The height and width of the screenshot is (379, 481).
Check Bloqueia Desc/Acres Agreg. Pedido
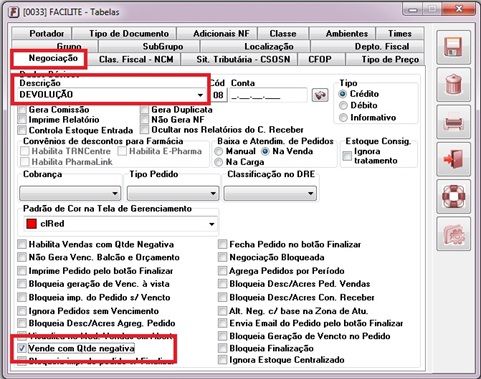22,323
